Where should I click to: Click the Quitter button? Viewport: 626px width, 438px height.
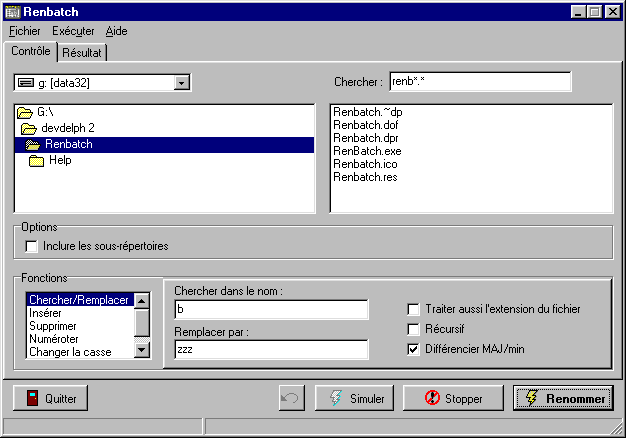(x=51, y=398)
